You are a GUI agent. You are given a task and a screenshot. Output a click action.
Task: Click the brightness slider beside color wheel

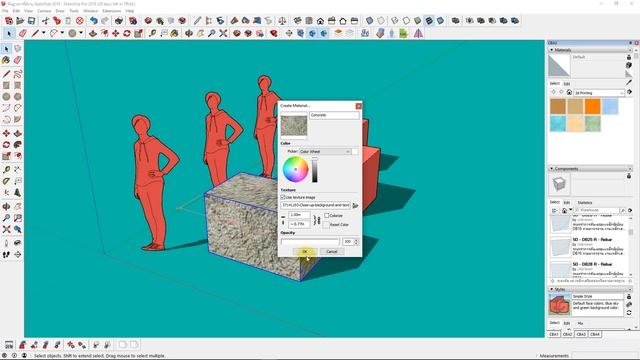pyautogui.click(x=315, y=170)
